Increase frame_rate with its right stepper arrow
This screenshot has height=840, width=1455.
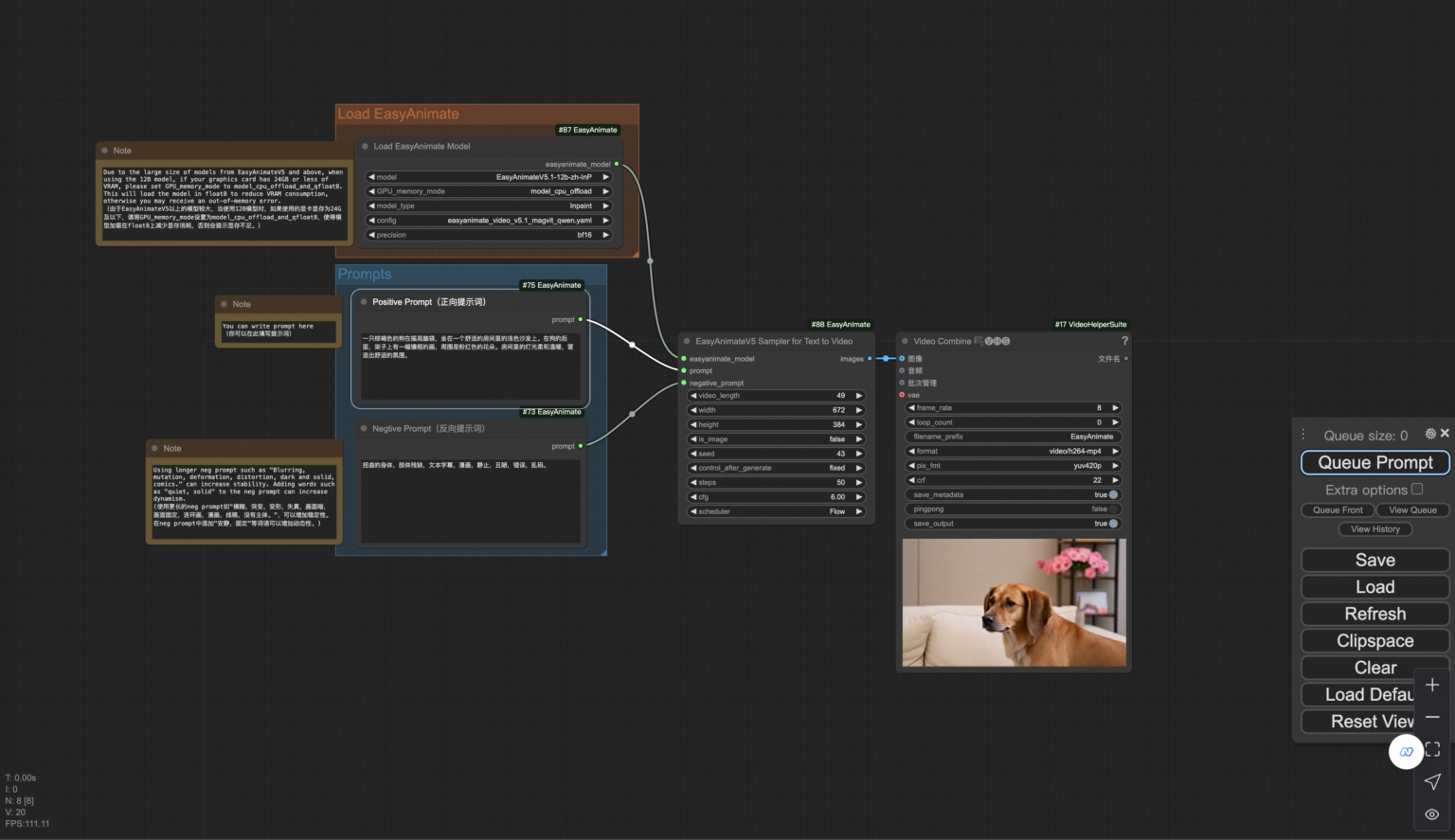coord(1115,407)
